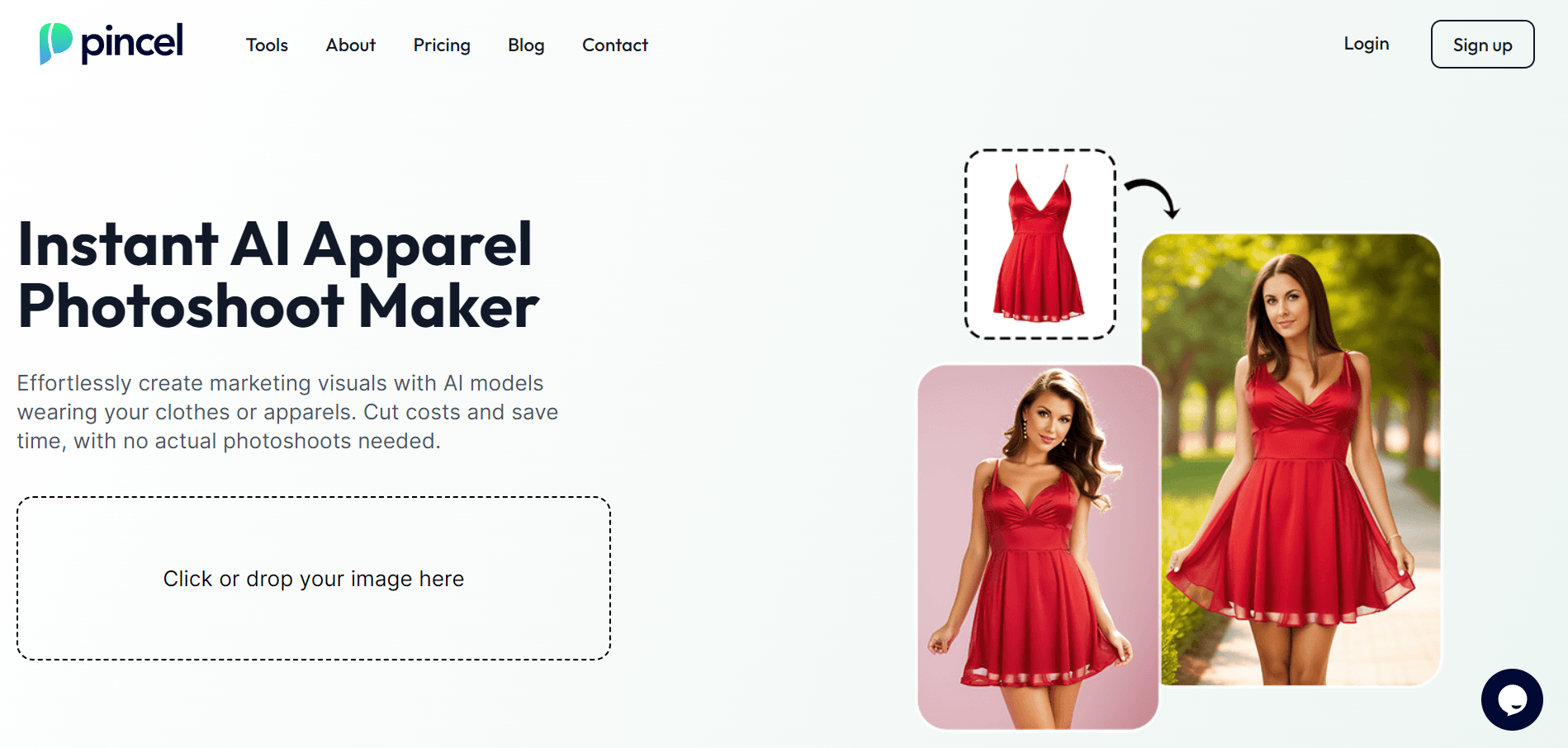This screenshot has height=748, width=1568.
Task: Click the dark chat icon in bottom right corner
Action: pos(1514,699)
